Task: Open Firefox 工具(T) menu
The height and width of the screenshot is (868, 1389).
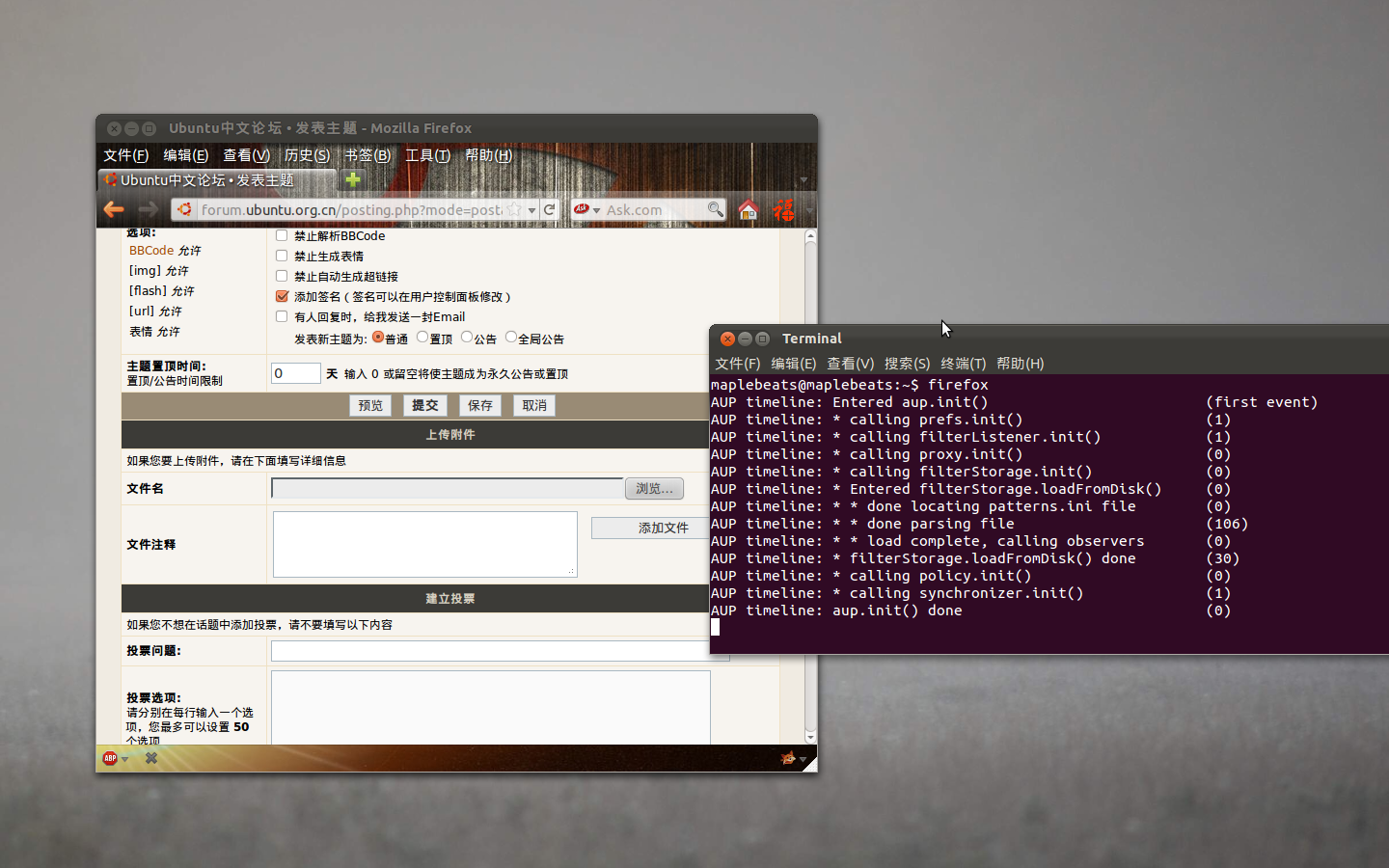Action: coord(427,155)
